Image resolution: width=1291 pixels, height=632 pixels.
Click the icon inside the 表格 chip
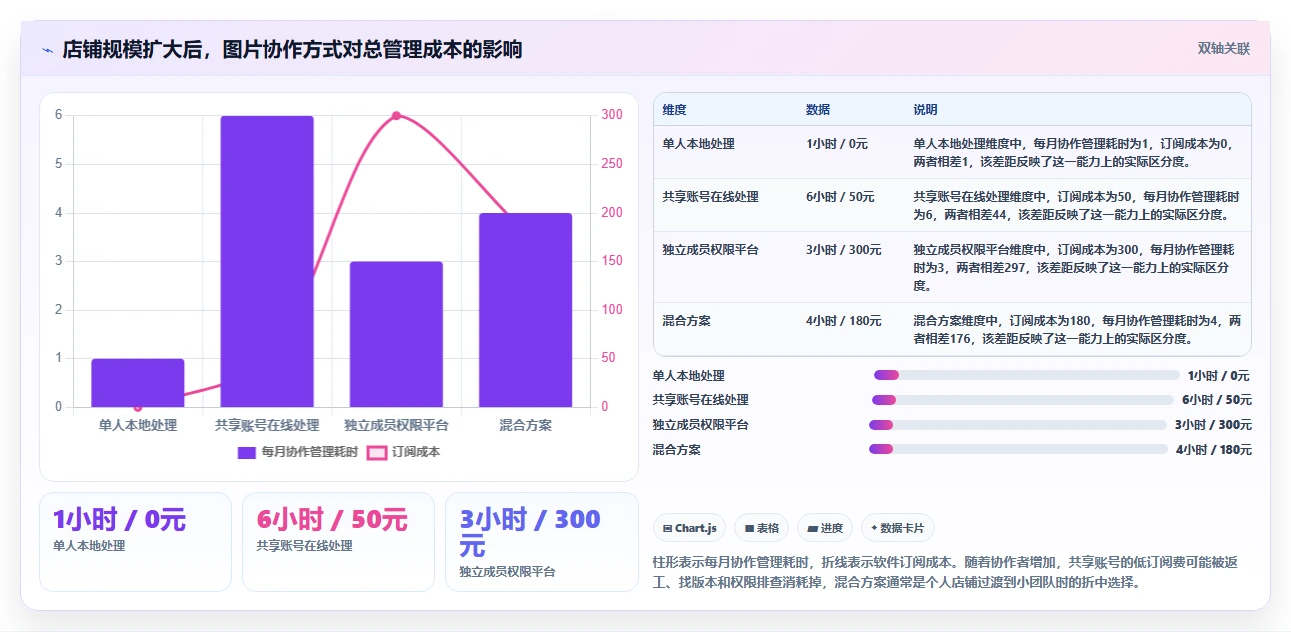749,528
